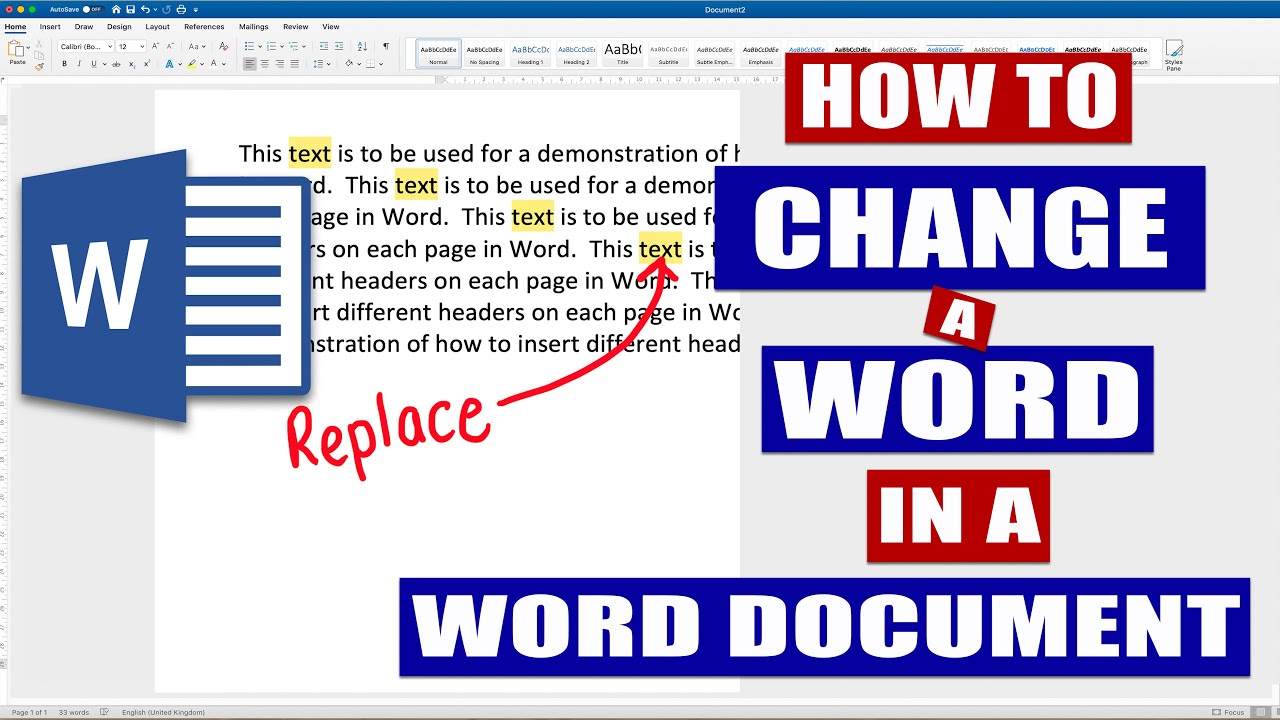
Task: Switch to the Review tab
Action: 295,27
